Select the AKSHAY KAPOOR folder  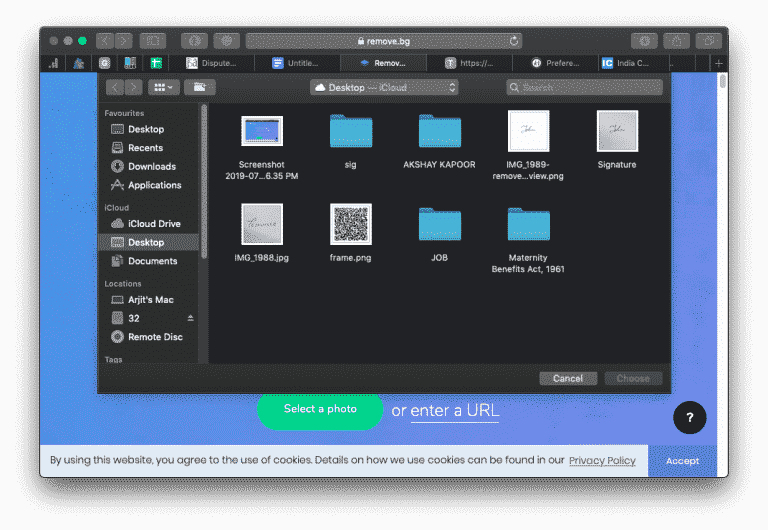click(439, 131)
